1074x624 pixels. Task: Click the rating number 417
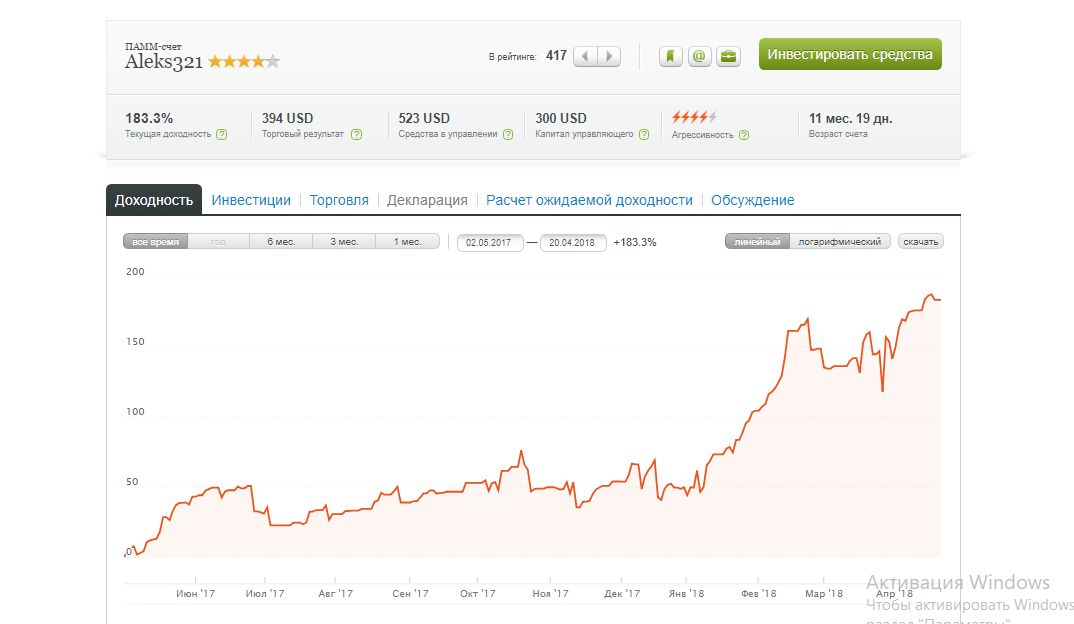pos(556,55)
